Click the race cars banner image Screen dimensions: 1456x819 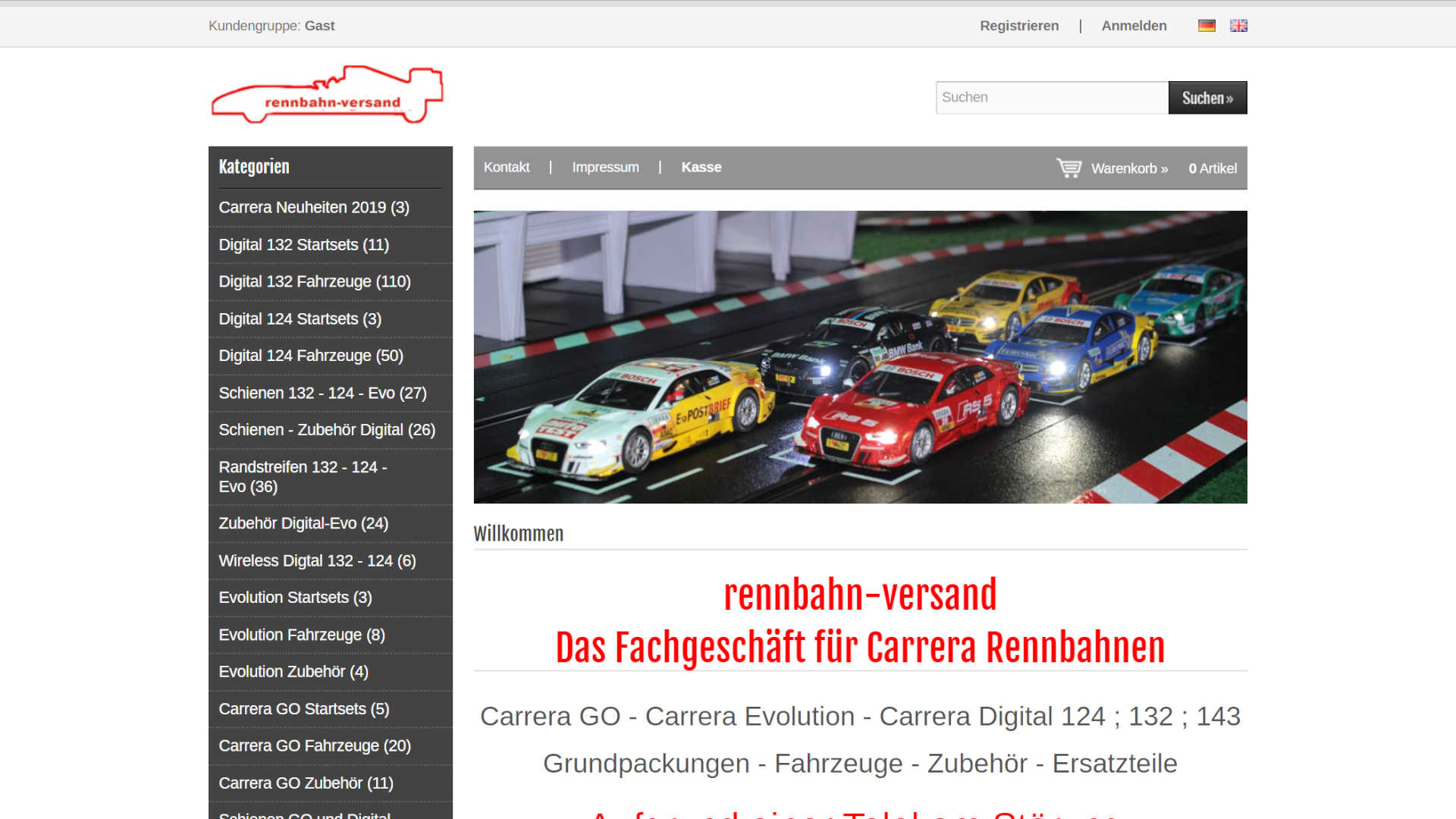coord(860,357)
